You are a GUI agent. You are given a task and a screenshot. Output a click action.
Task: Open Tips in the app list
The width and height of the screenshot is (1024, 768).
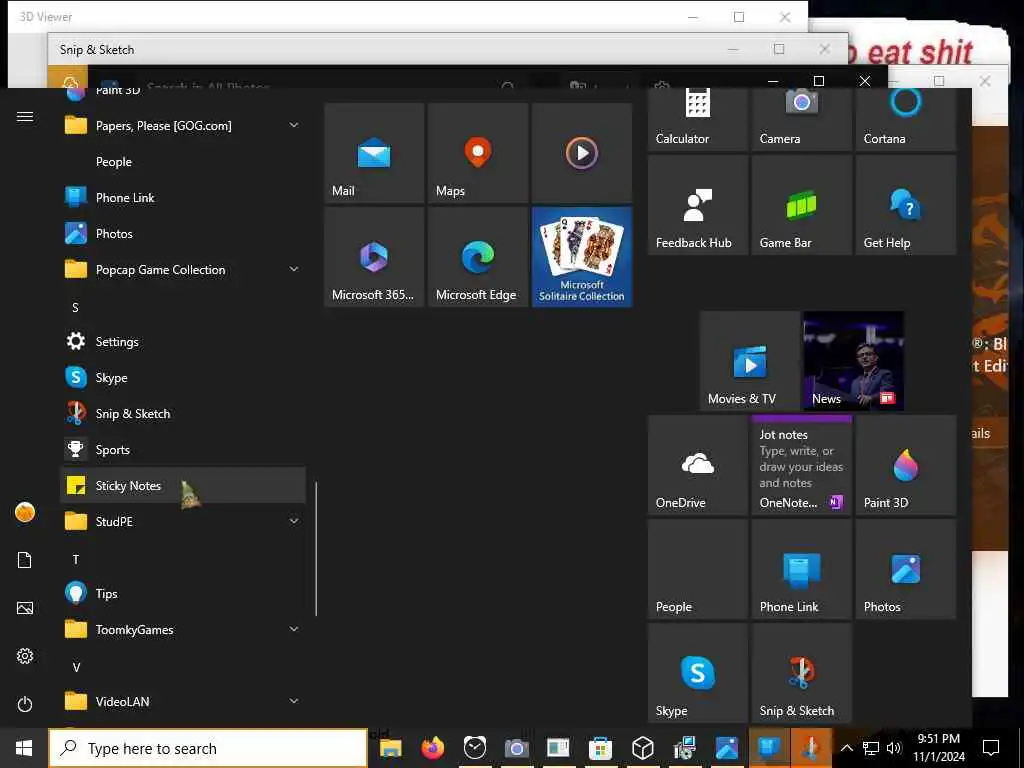(183, 593)
